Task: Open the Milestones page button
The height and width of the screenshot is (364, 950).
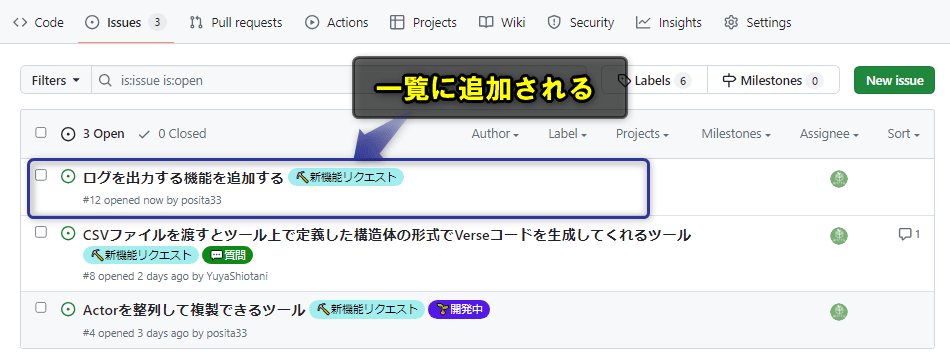Action: pos(773,80)
